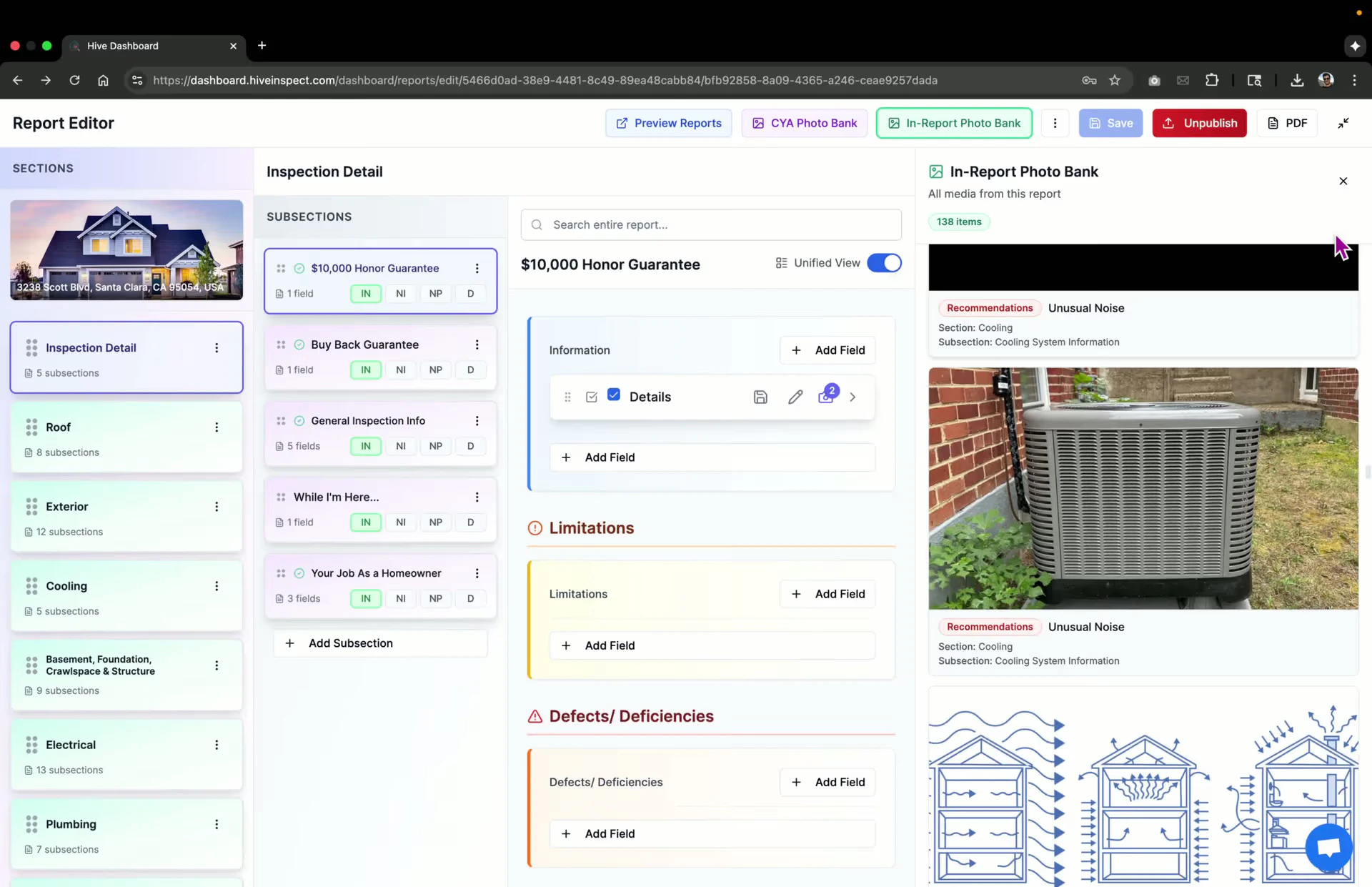Open the CYA Photo Bank
The image size is (1372, 887).
[x=804, y=123]
